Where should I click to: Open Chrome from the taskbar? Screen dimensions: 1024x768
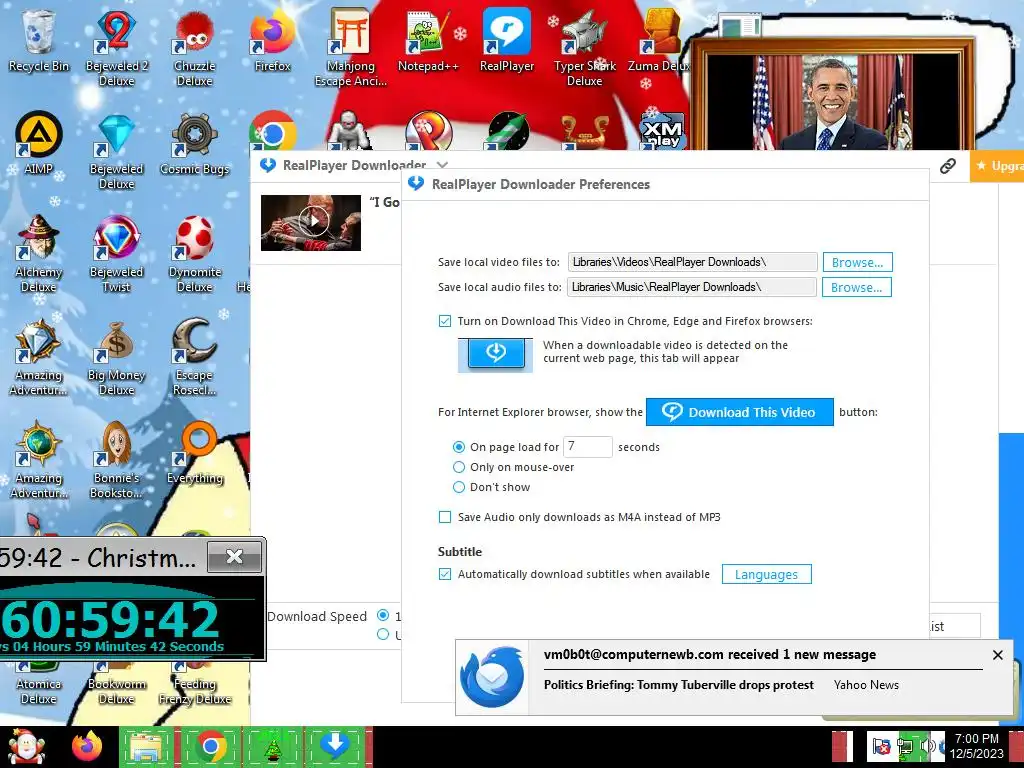(x=210, y=746)
